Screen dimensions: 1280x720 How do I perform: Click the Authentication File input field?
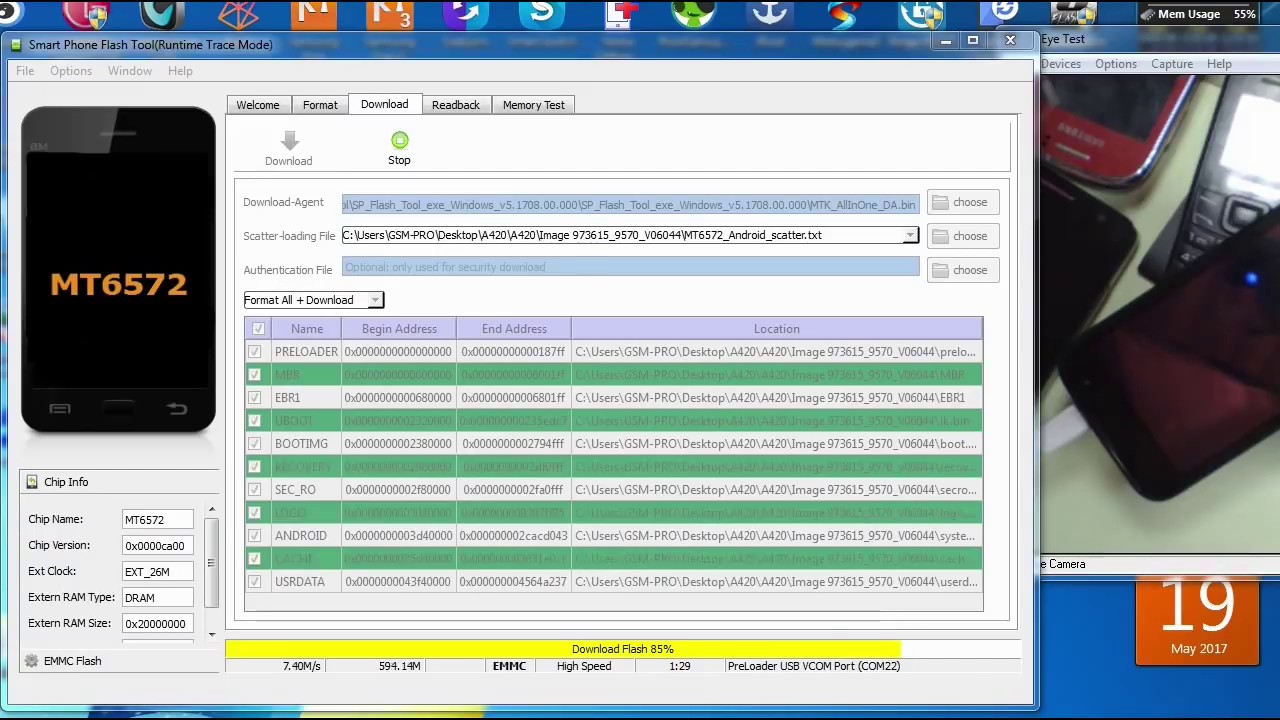[x=630, y=267]
